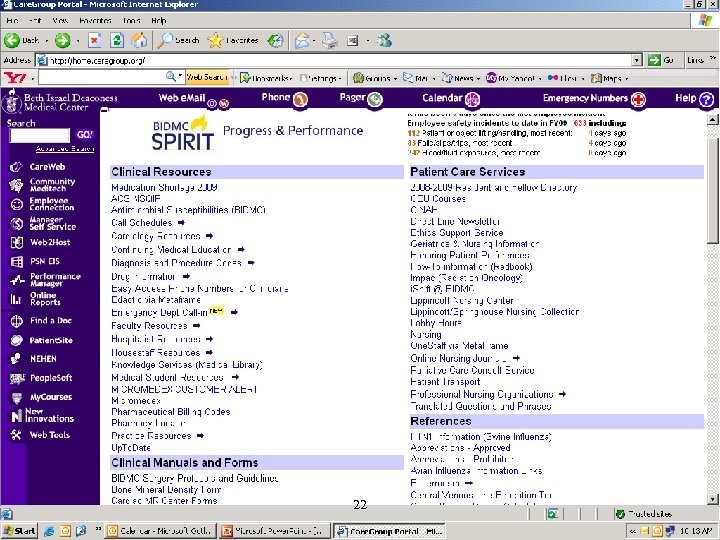The height and width of the screenshot is (540, 720).
Task: Go to the browser Home icon
Action: point(139,40)
